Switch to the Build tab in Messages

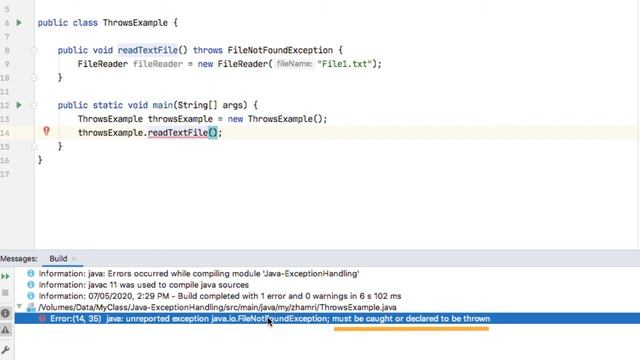[58, 259]
